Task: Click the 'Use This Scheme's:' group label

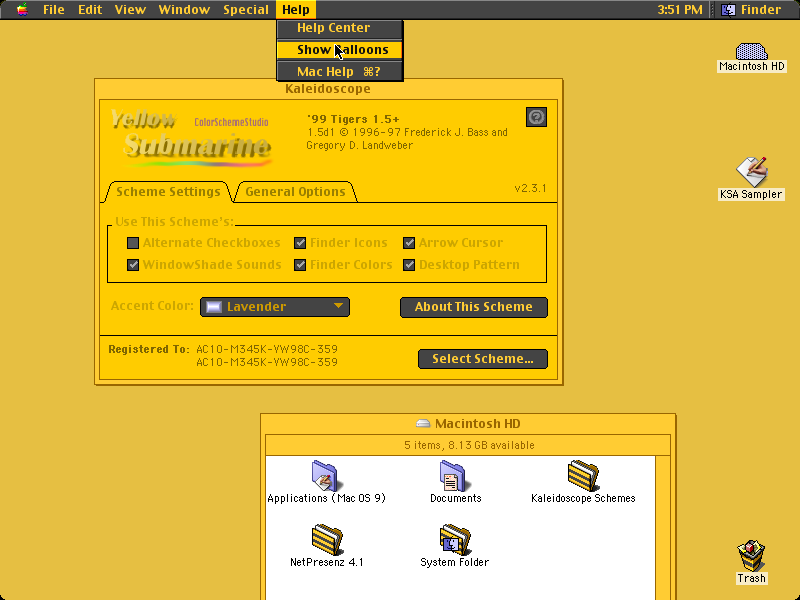Action: tap(174, 222)
